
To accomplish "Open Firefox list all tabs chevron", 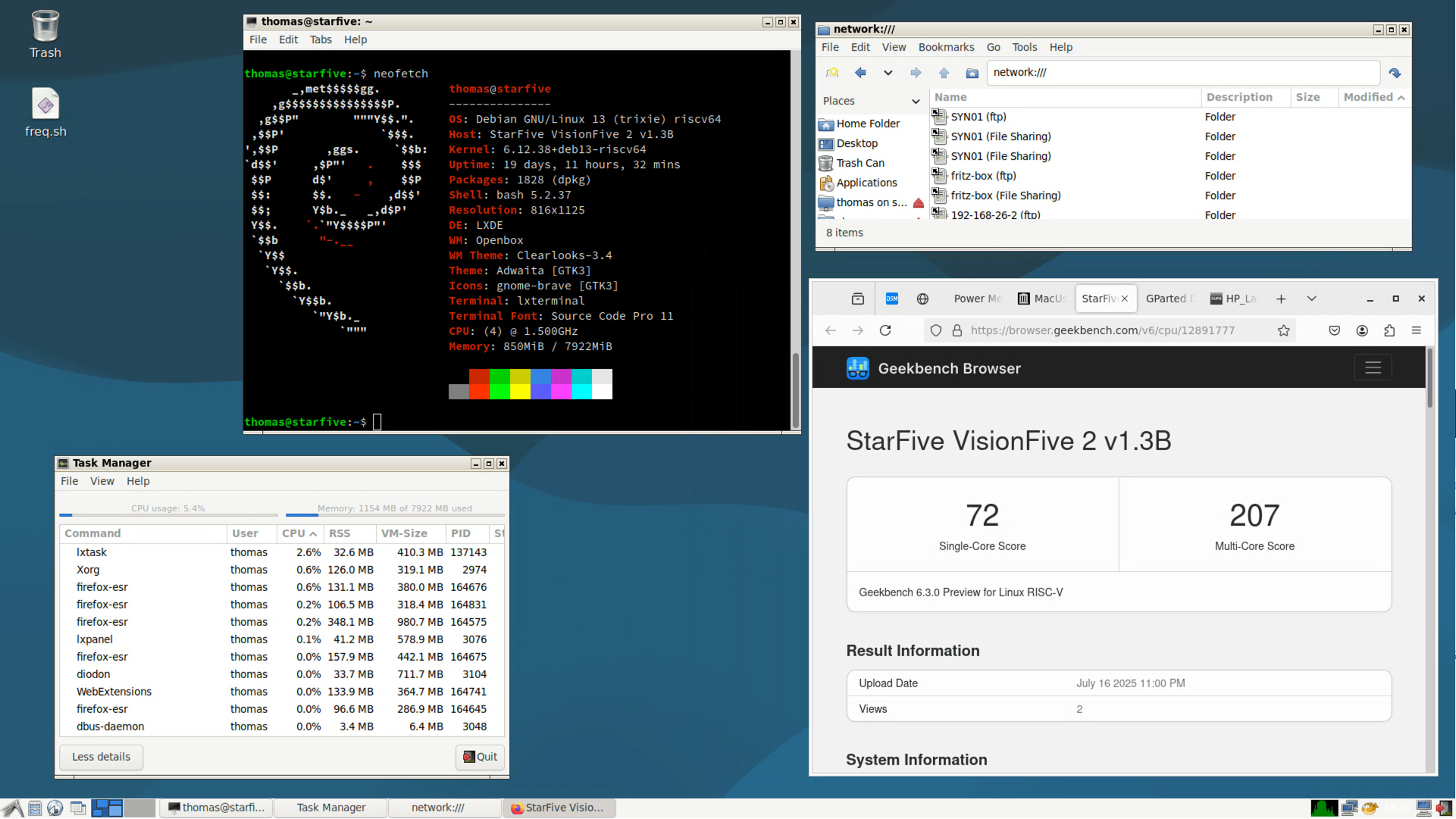I will coord(1311,299).
